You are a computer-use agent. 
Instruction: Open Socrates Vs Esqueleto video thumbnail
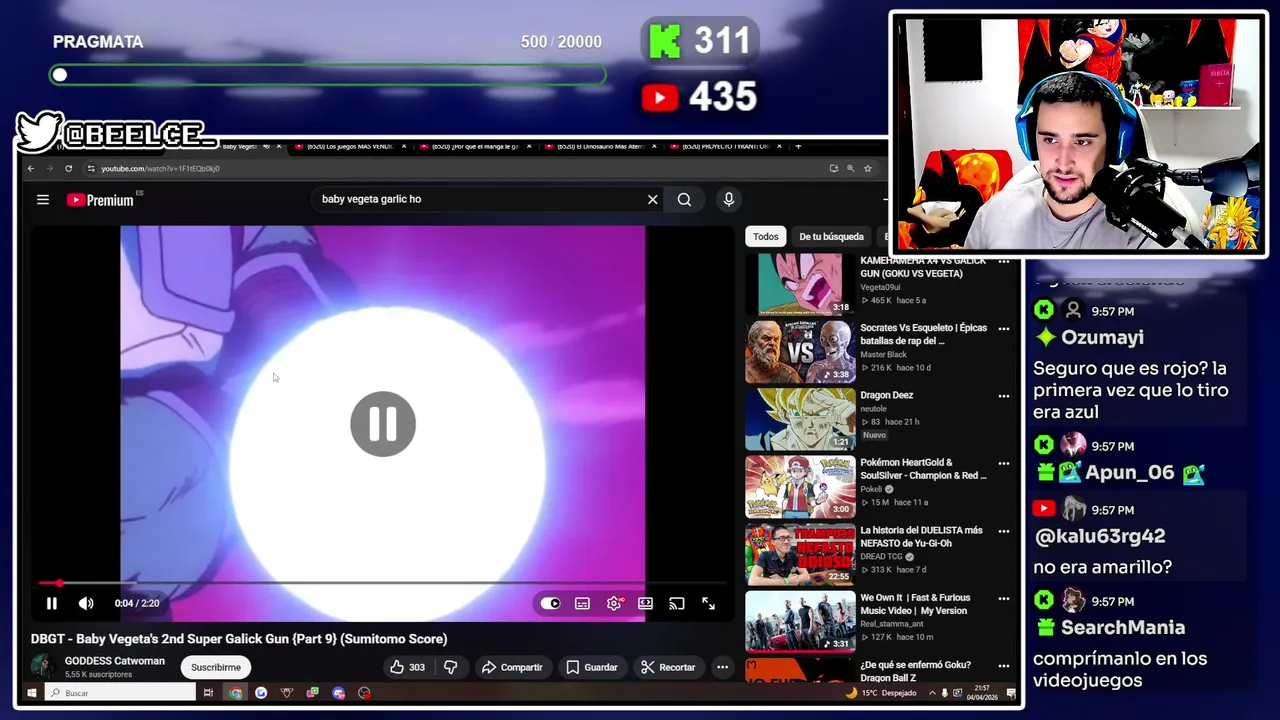click(800, 351)
